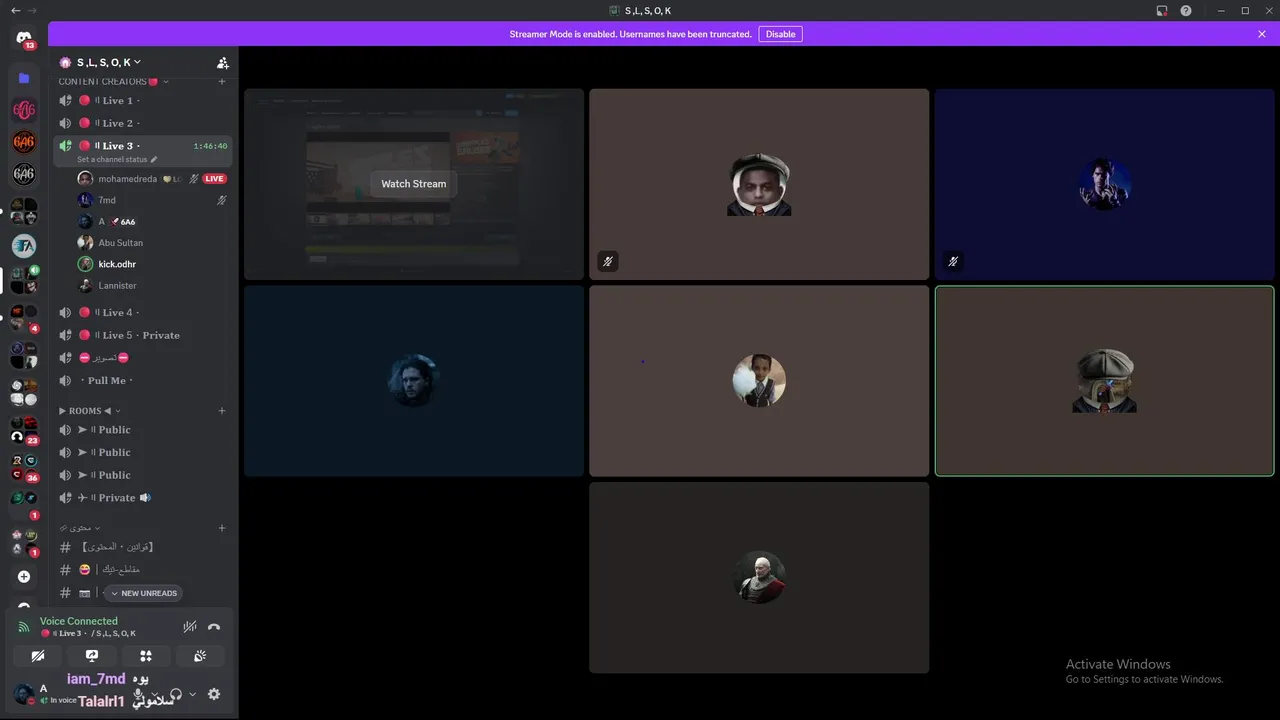The height and width of the screenshot is (720, 1280).
Task: Focus bottom bald man participant tile
Action: (x=759, y=577)
